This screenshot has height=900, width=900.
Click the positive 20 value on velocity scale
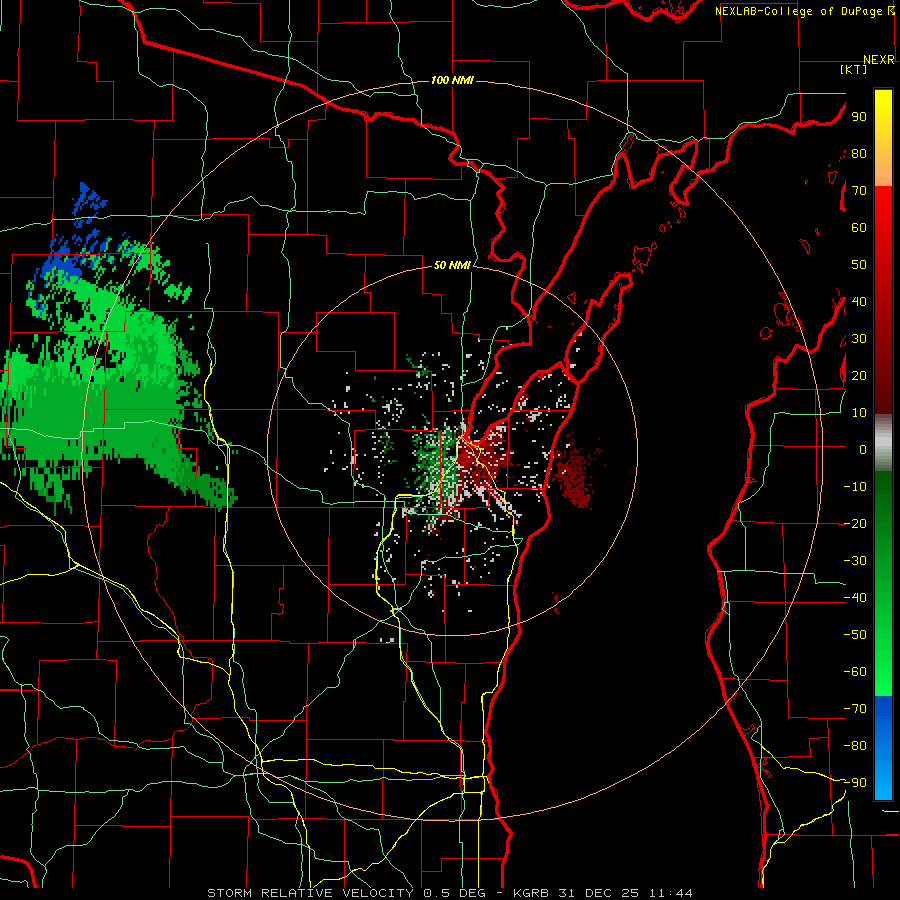coord(859,375)
